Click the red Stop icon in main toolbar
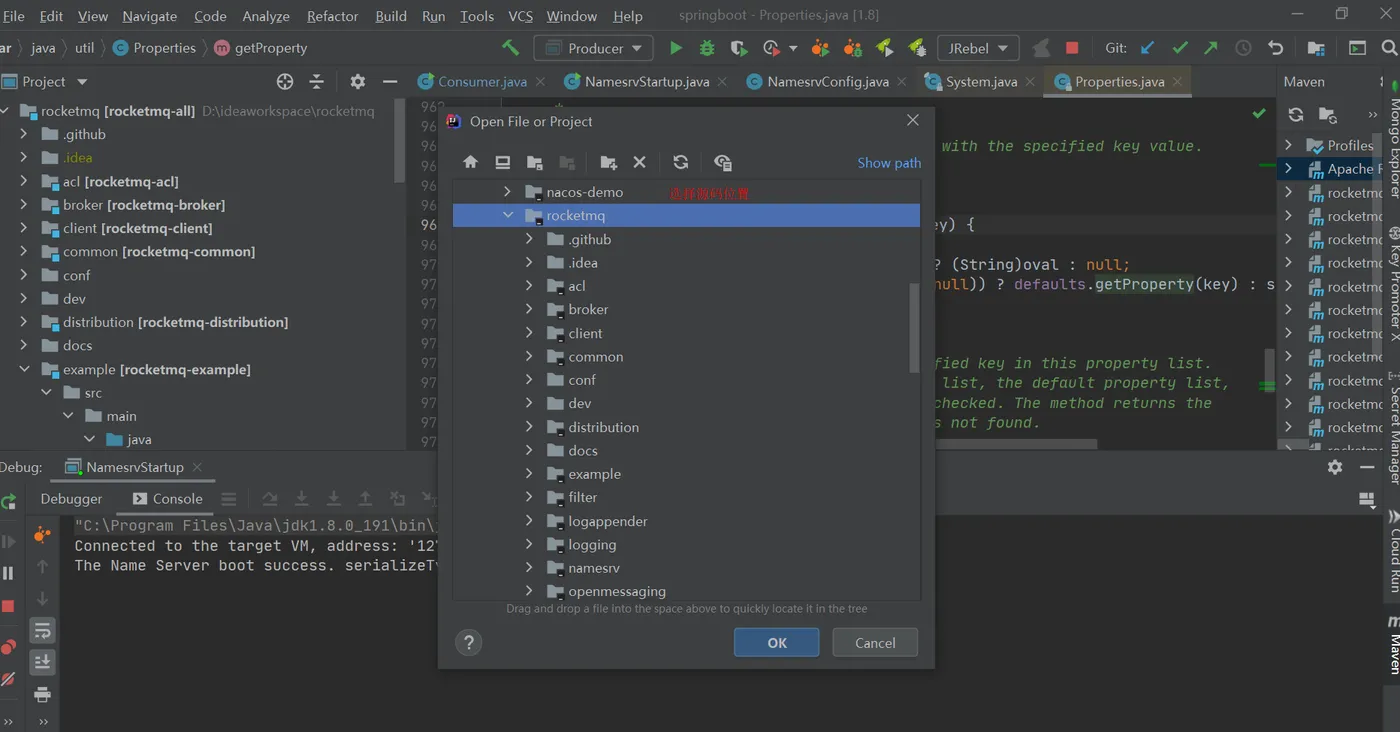Screen dimensions: 1400x732 (1072, 48)
